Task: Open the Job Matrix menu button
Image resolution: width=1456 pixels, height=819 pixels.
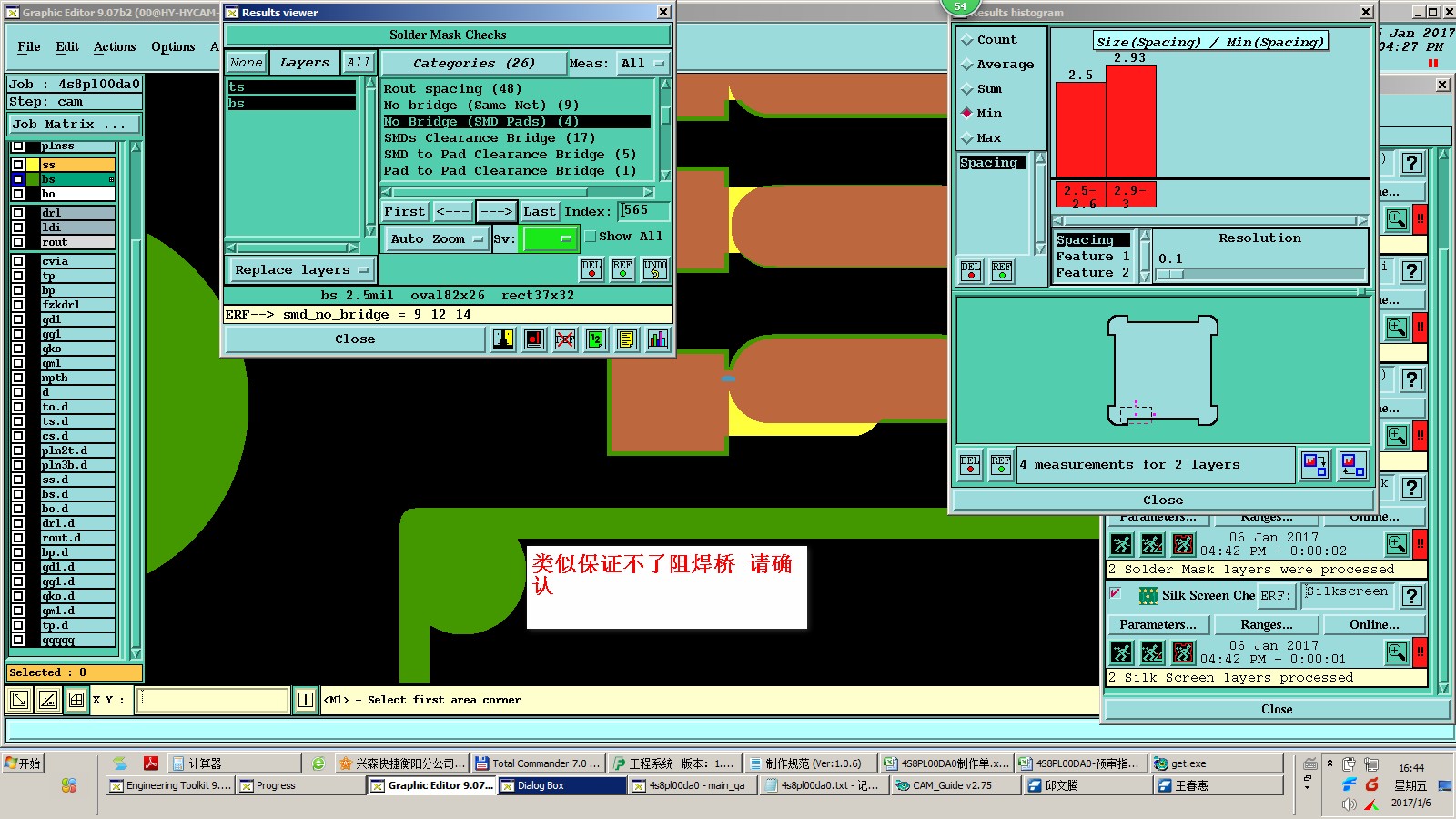Action: pos(76,125)
